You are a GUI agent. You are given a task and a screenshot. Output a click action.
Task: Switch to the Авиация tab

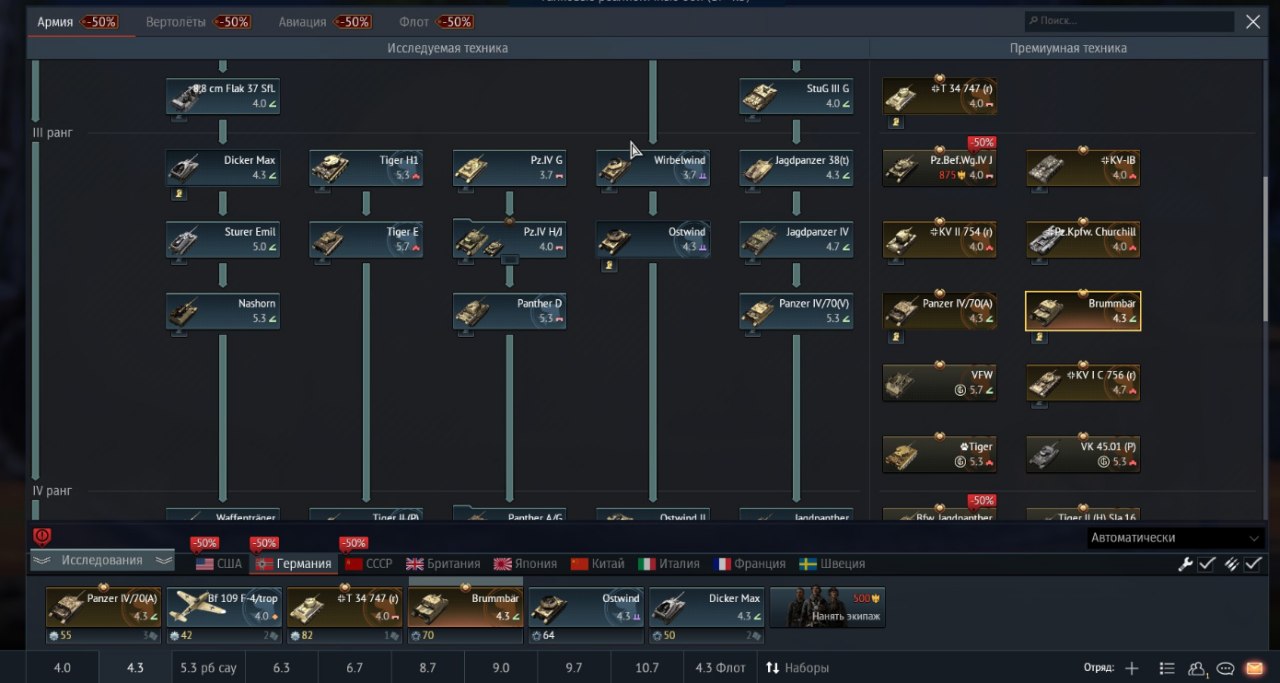click(x=325, y=22)
